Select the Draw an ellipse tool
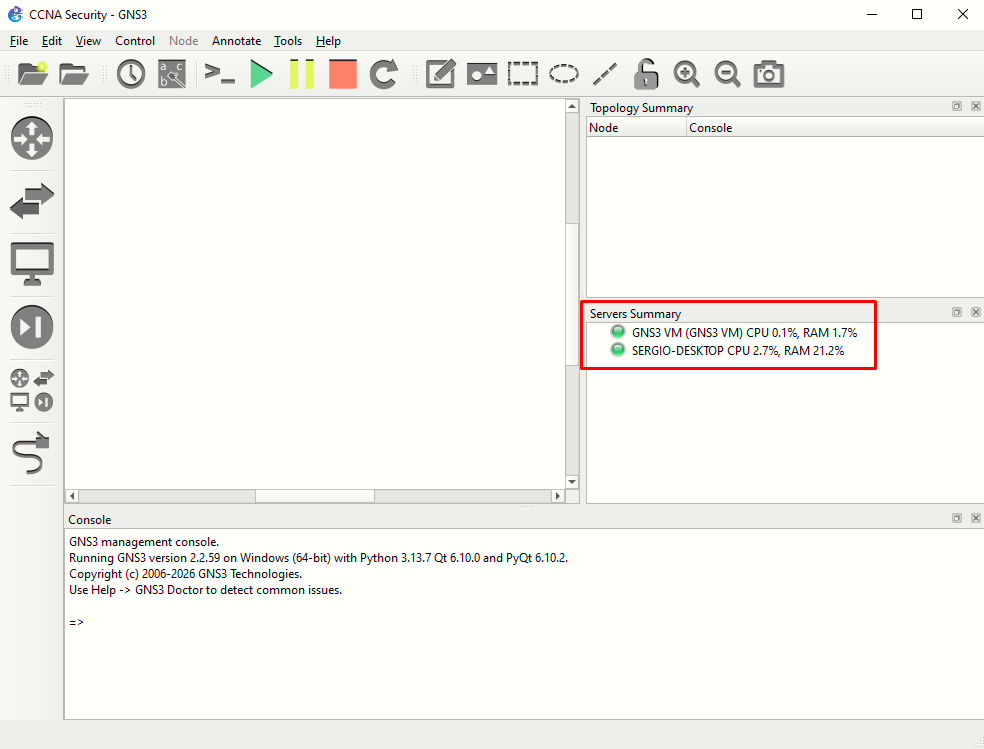The width and height of the screenshot is (984, 749). (564, 74)
